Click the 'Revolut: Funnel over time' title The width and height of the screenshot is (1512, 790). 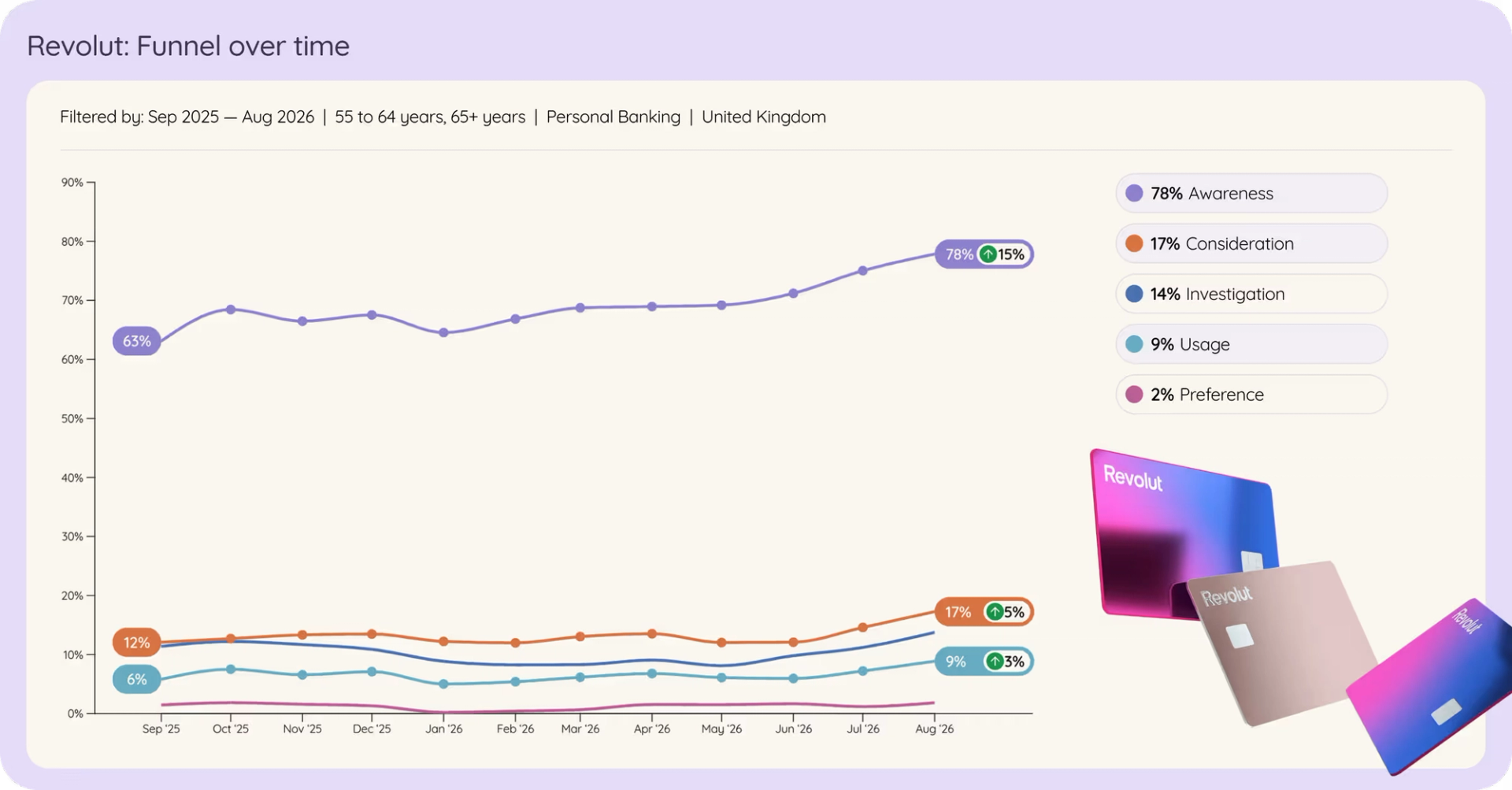[x=188, y=46]
